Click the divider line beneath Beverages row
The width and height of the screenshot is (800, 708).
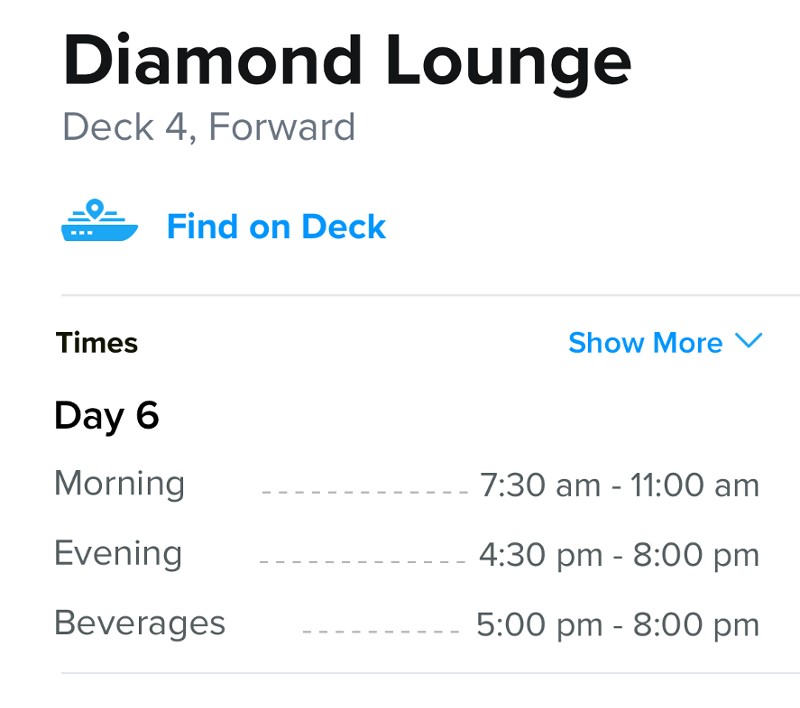(430, 673)
